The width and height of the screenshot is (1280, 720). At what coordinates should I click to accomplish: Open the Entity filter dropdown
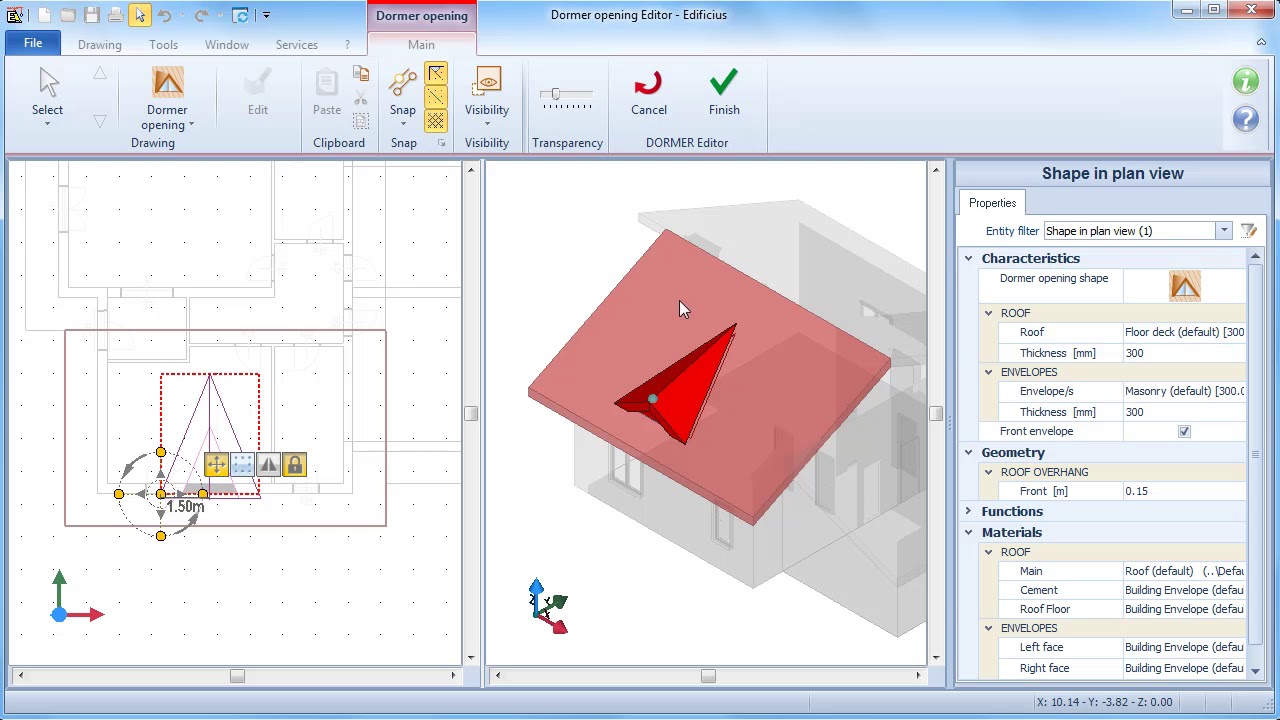coord(1224,231)
